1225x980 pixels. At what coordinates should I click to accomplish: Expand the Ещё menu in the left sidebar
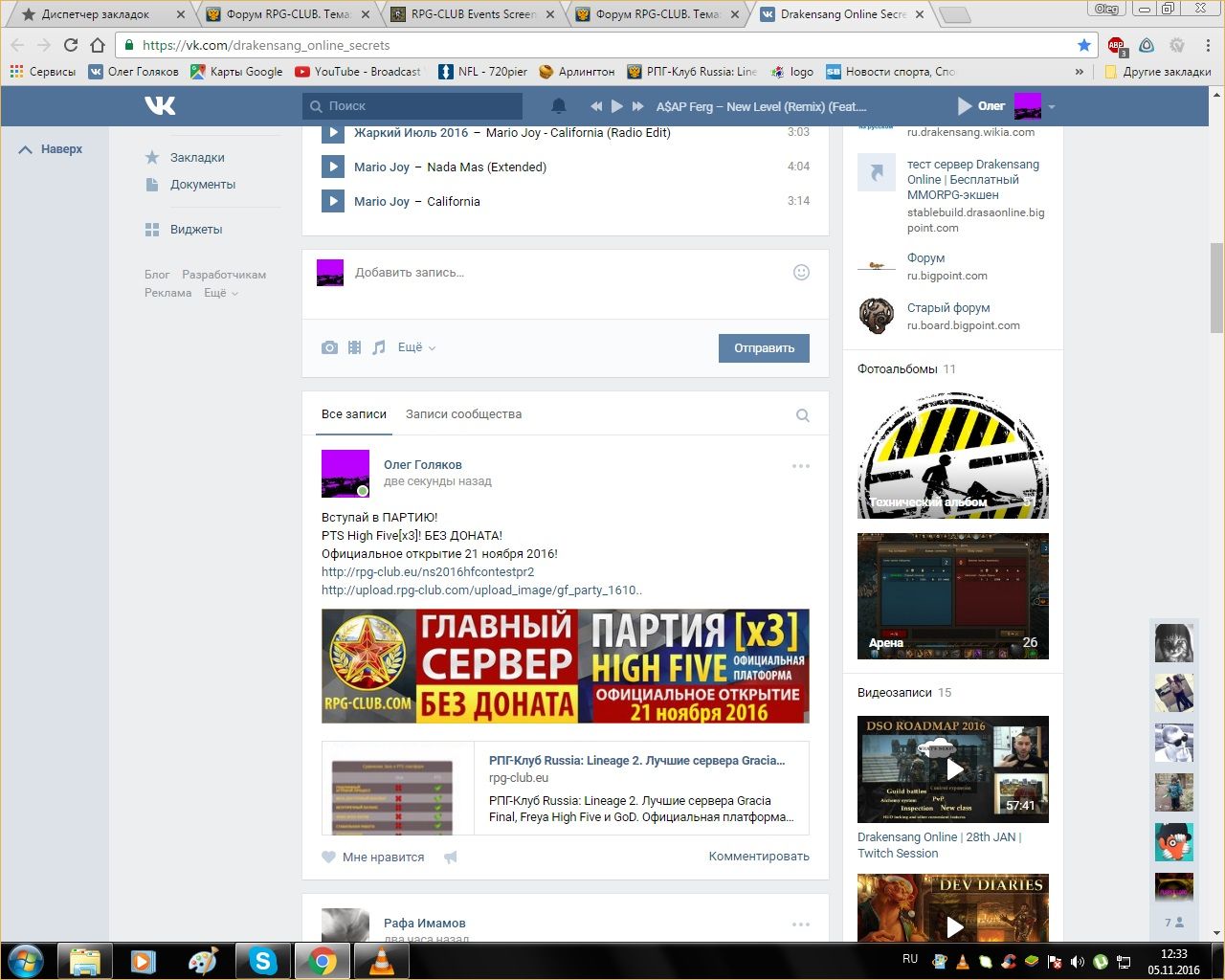pyautogui.click(x=220, y=293)
